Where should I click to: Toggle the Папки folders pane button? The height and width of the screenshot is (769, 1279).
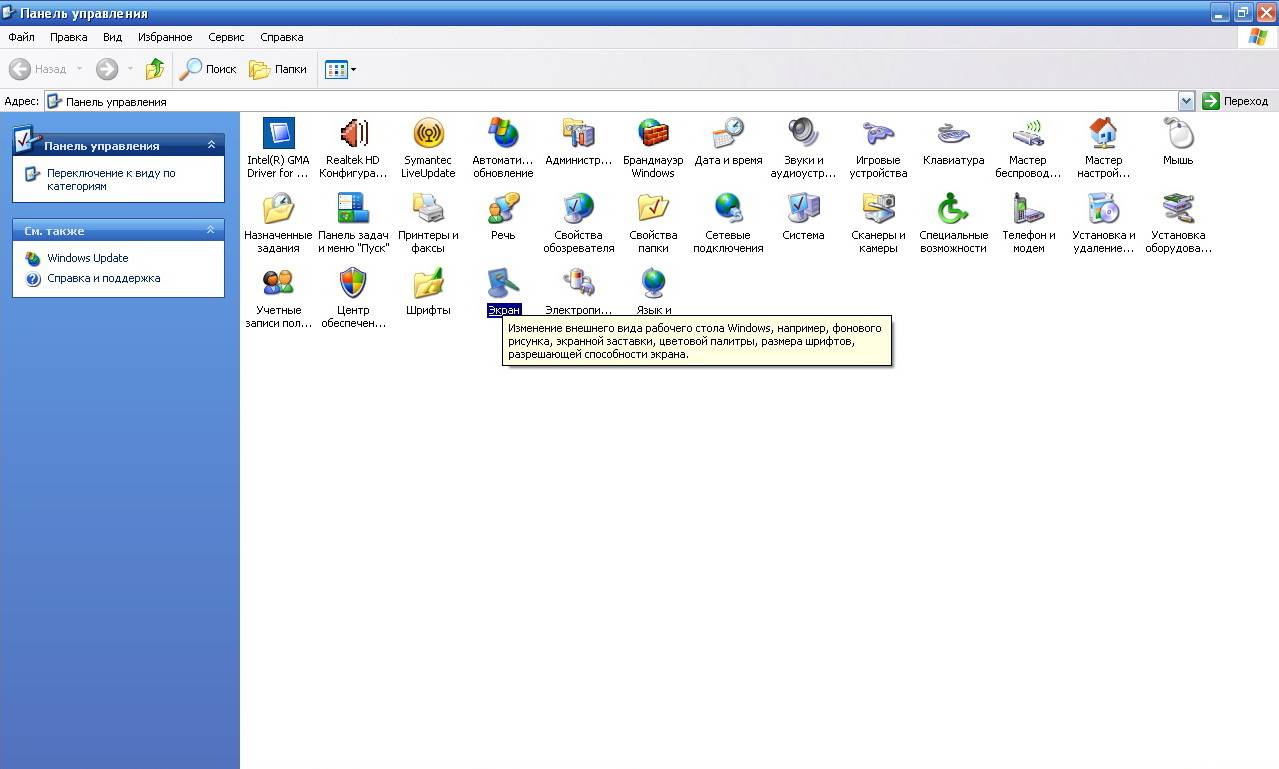tap(278, 69)
